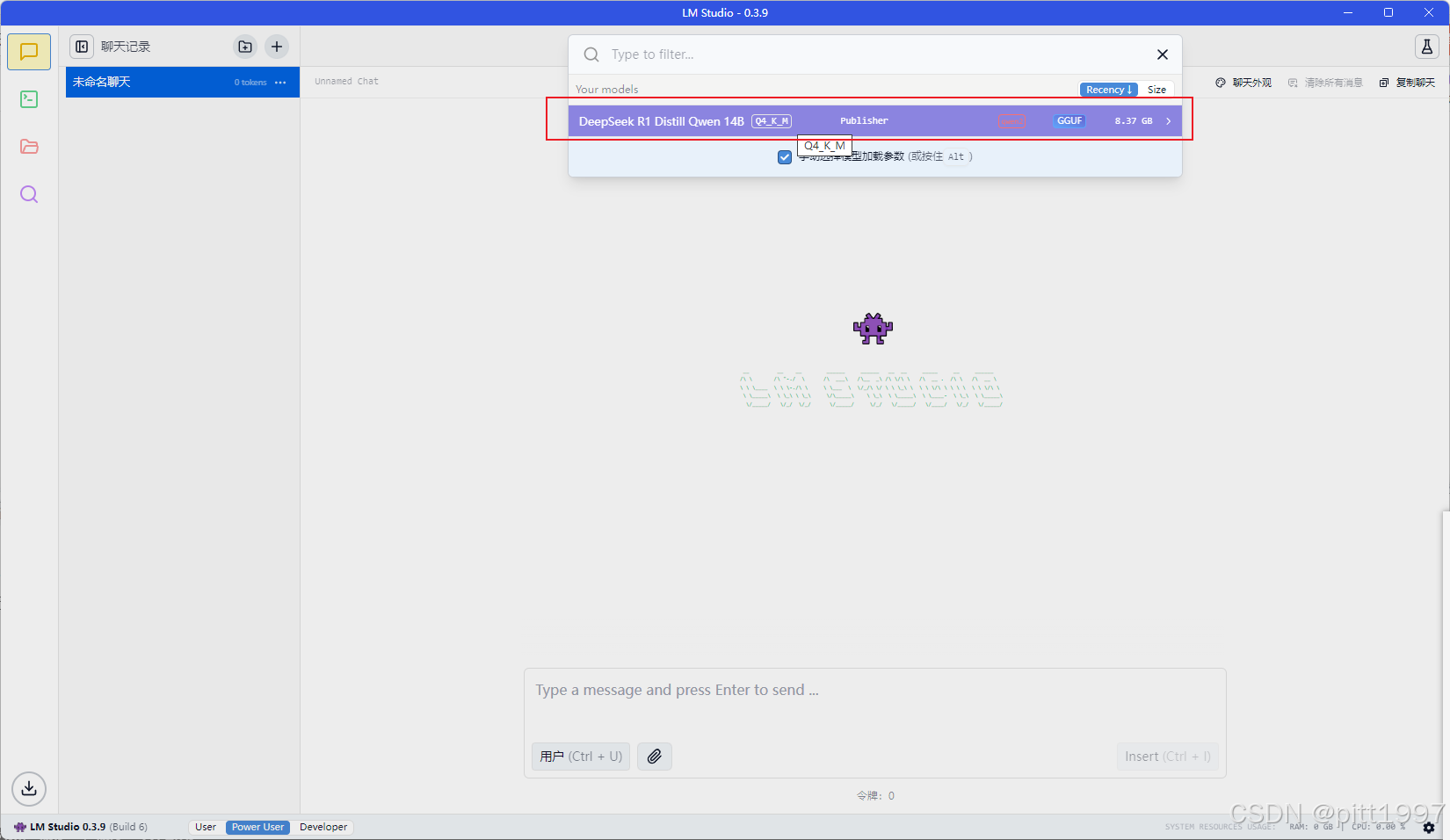Click the Unnamed Chat title label
The height and width of the screenshot is (840, 1450).
(x=346, y=81)
